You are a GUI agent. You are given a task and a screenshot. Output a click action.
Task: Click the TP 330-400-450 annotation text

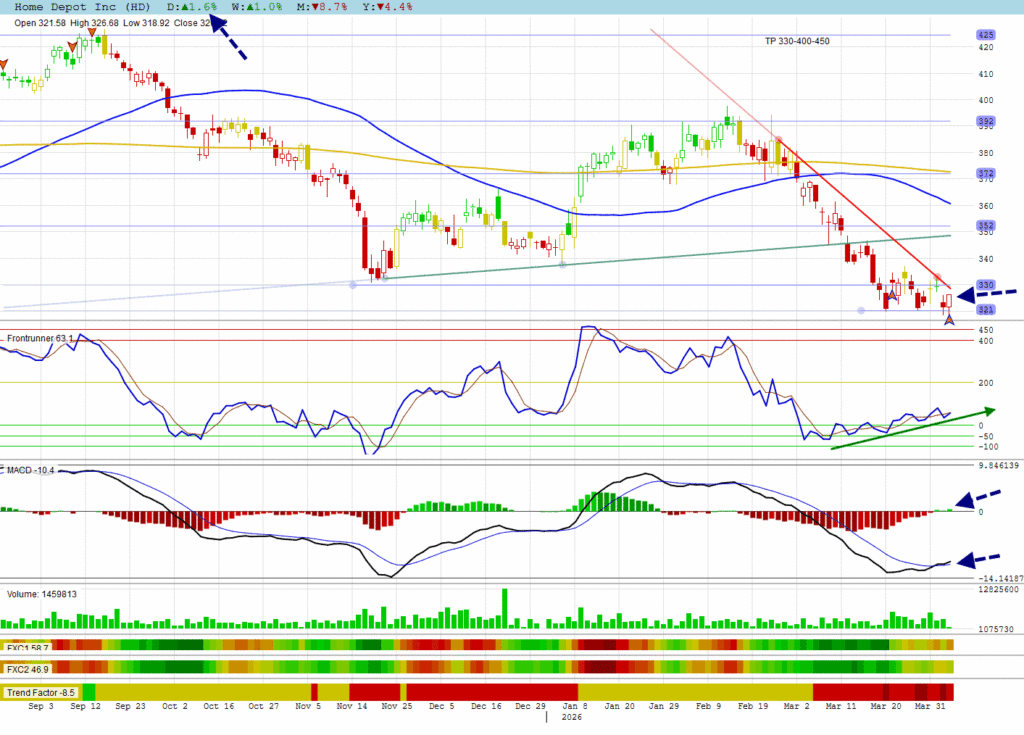click(796, 41)
